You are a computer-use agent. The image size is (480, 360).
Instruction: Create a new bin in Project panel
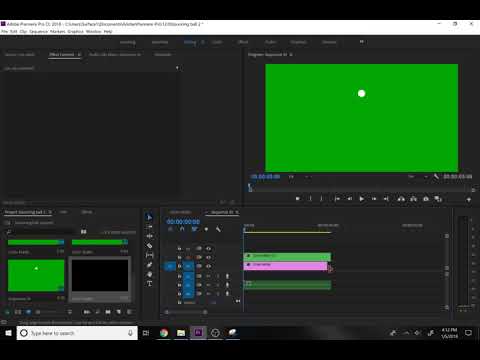(108, 312)
